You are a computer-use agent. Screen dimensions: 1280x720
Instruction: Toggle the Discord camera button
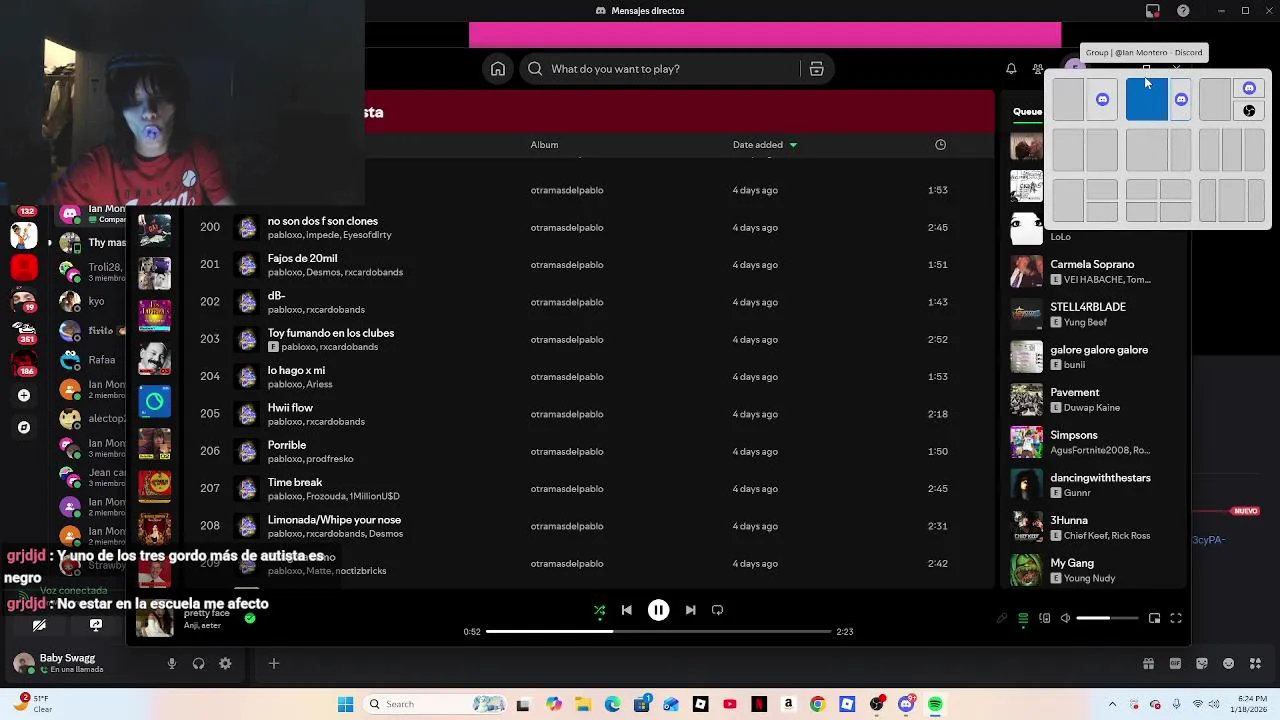pyautogui.click(x=39, y=625)
